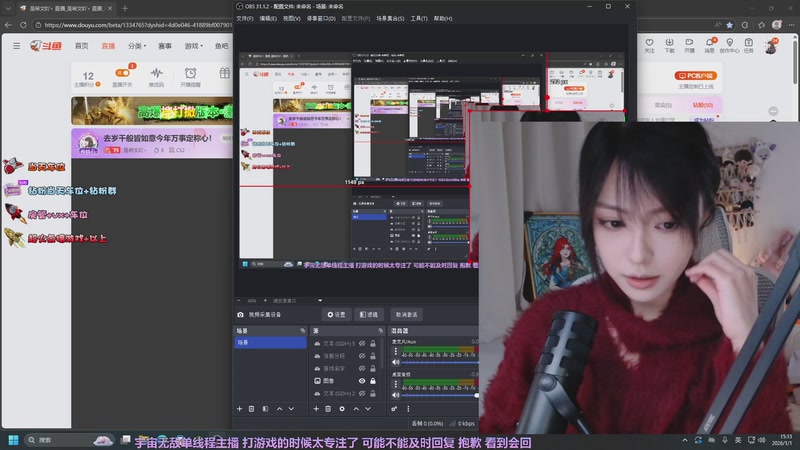Open the 停靠窗口(D) menu in OBS
800x450 pixels.
[321, 18]
